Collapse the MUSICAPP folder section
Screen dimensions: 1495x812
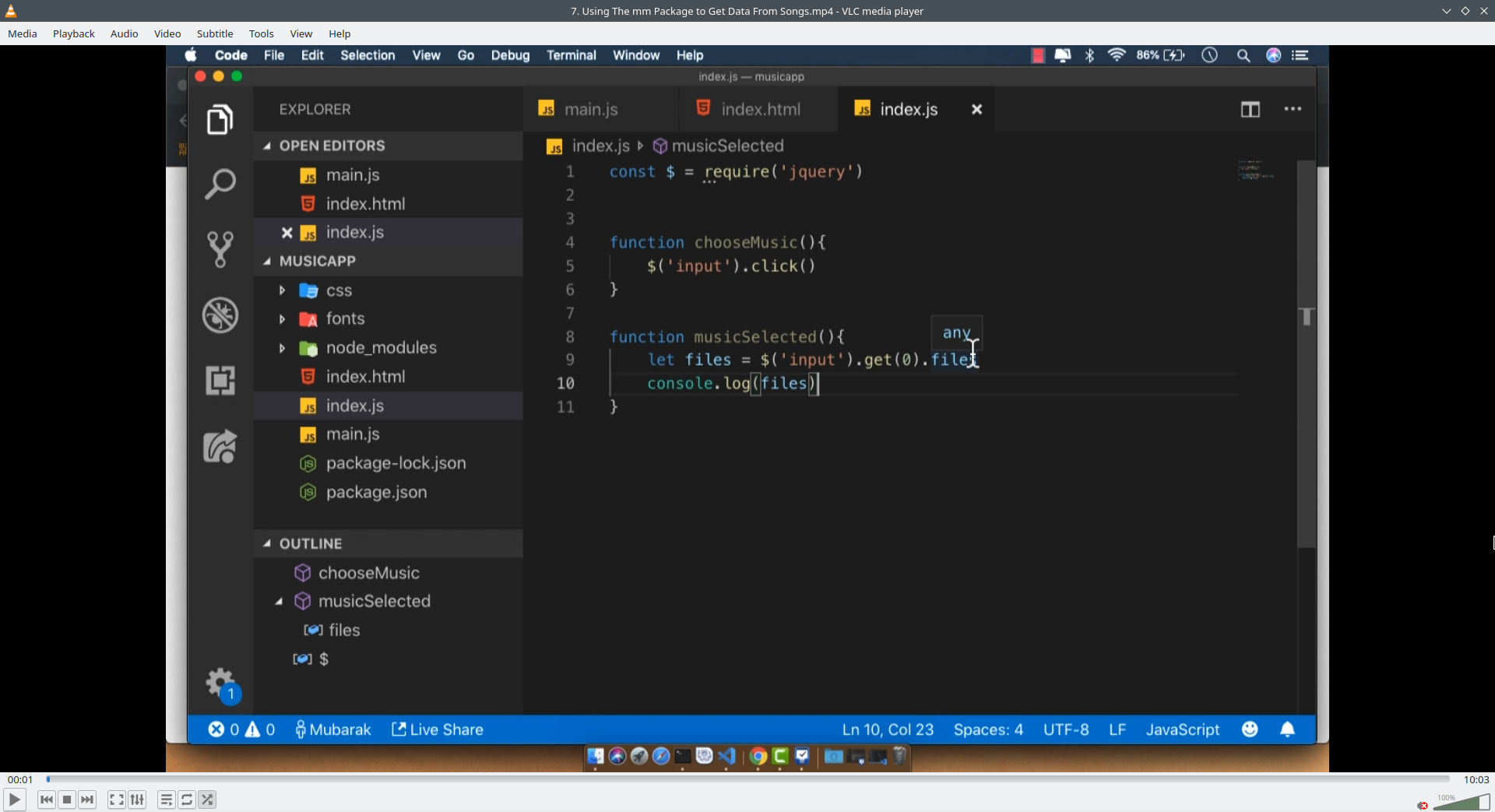[267, 262]
